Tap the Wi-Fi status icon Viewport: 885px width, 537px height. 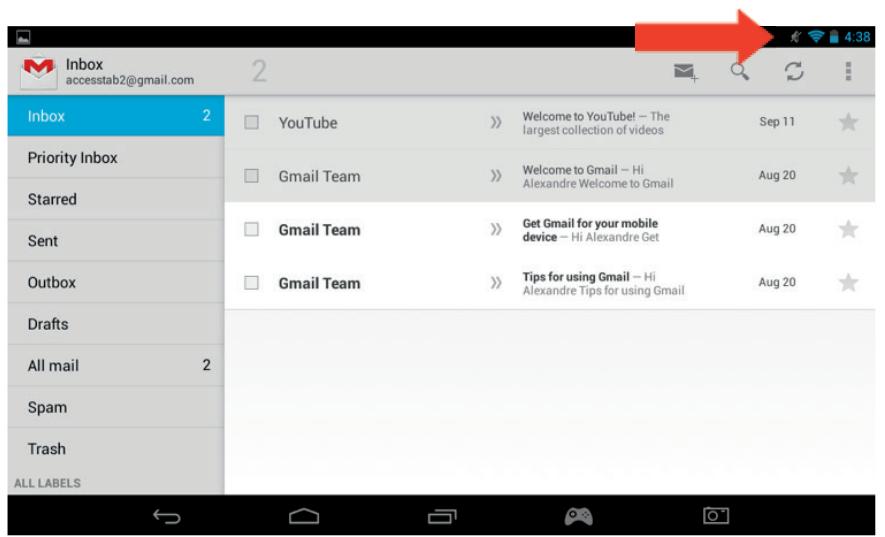coord(816,37)
